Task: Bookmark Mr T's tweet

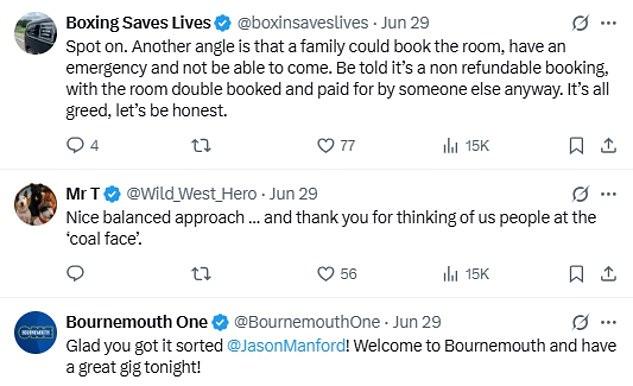Action: coord(576,274)
